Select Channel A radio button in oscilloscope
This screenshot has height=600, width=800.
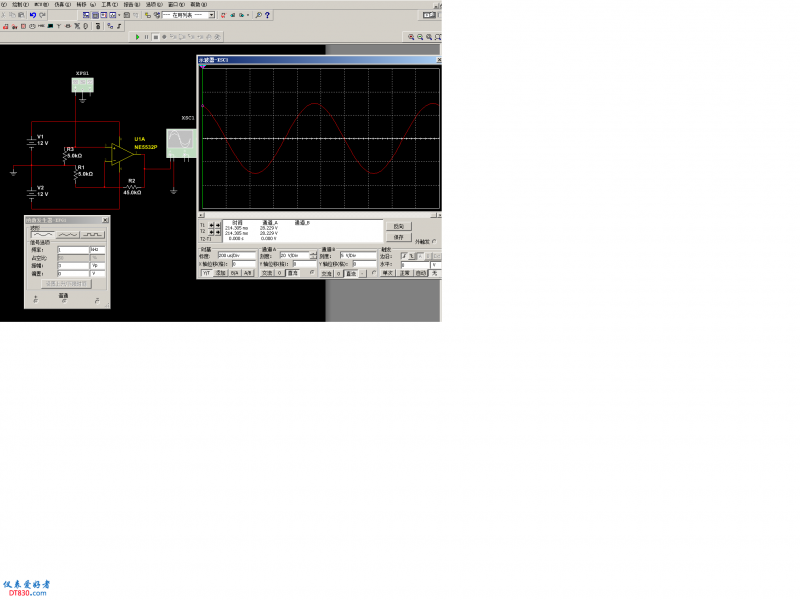tap(313, 269)
